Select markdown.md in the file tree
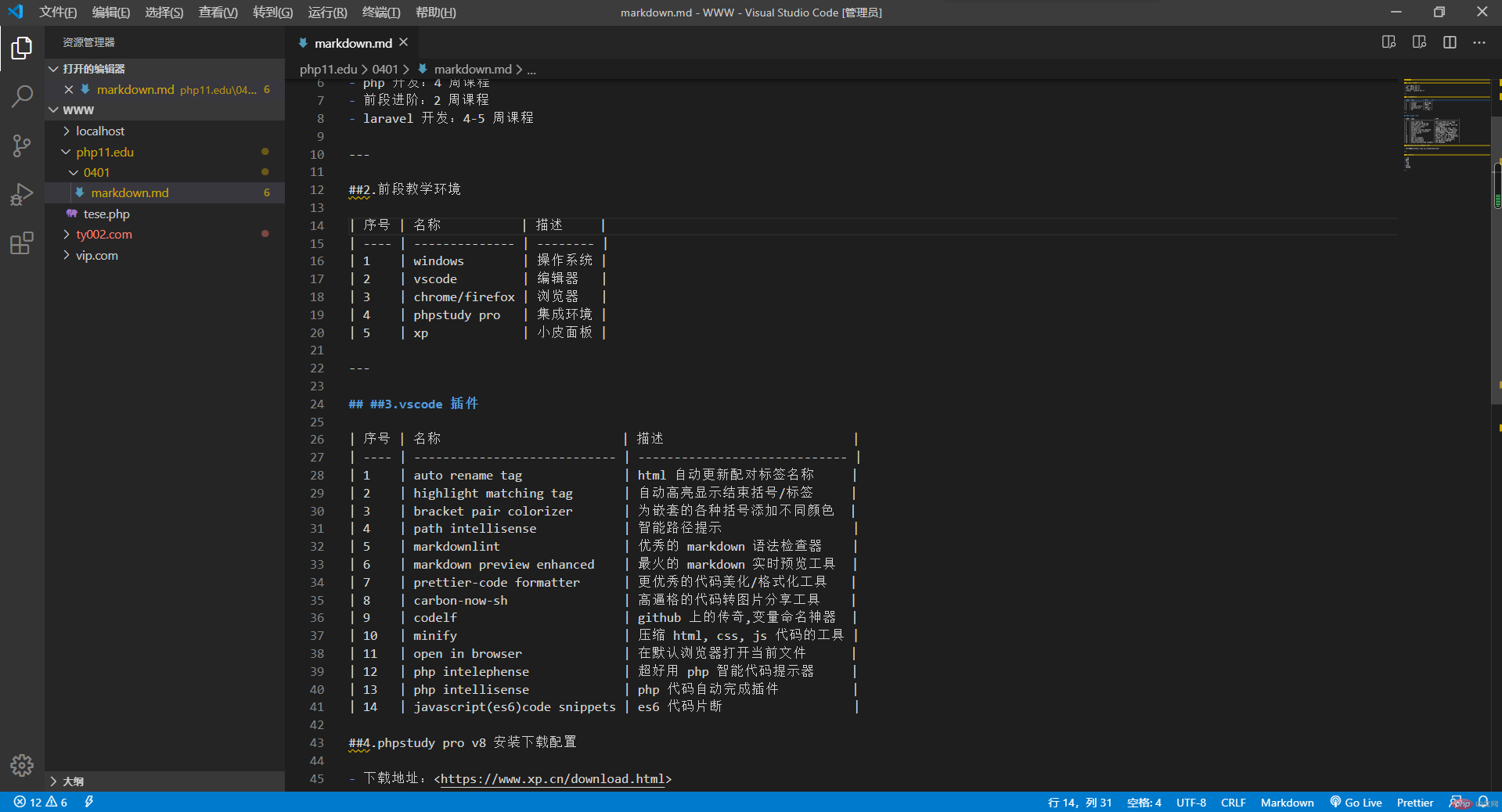The height and width of the screenshot is (812, 1502). 165,192
